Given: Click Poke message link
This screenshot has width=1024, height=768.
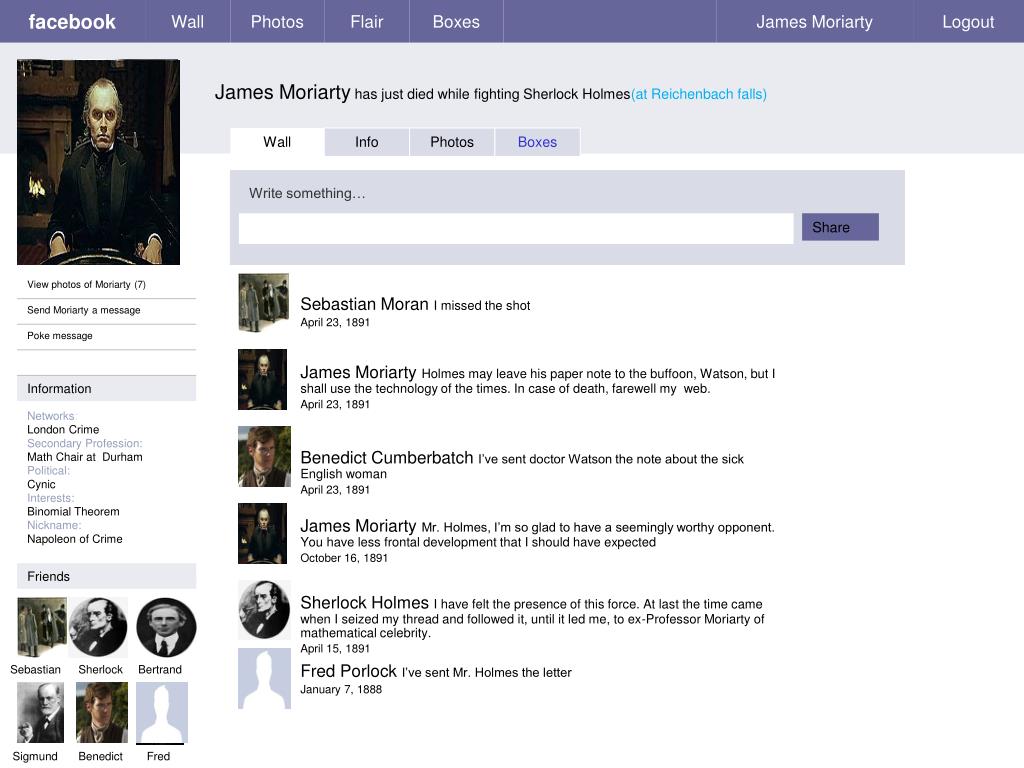Looking at the screenshot, I should pyautogui.click(x=59, y=336).
